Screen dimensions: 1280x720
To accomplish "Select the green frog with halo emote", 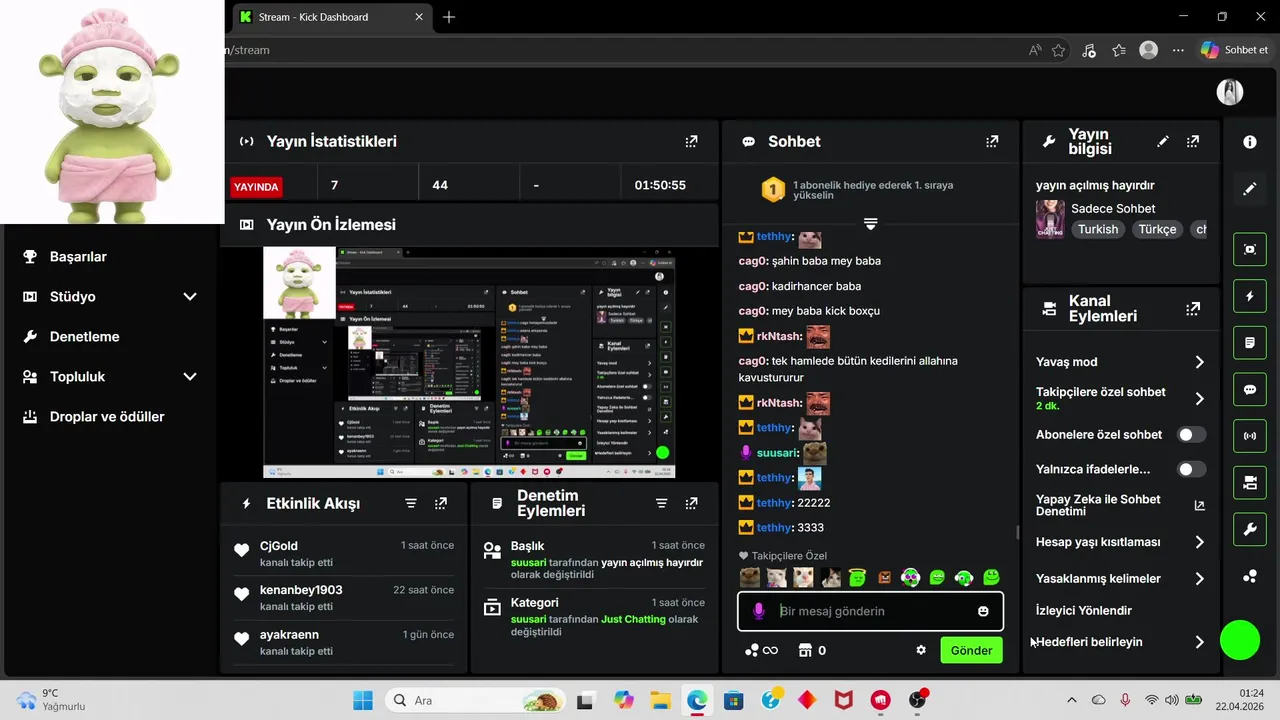I will [x=857, y=577].
